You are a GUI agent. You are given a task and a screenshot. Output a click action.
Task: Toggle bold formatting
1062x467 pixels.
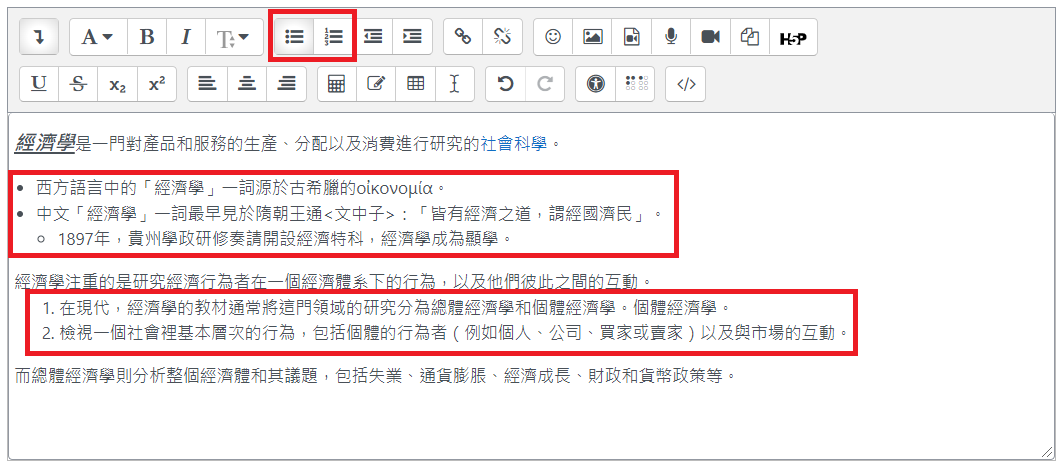click(x=147, y=37)
